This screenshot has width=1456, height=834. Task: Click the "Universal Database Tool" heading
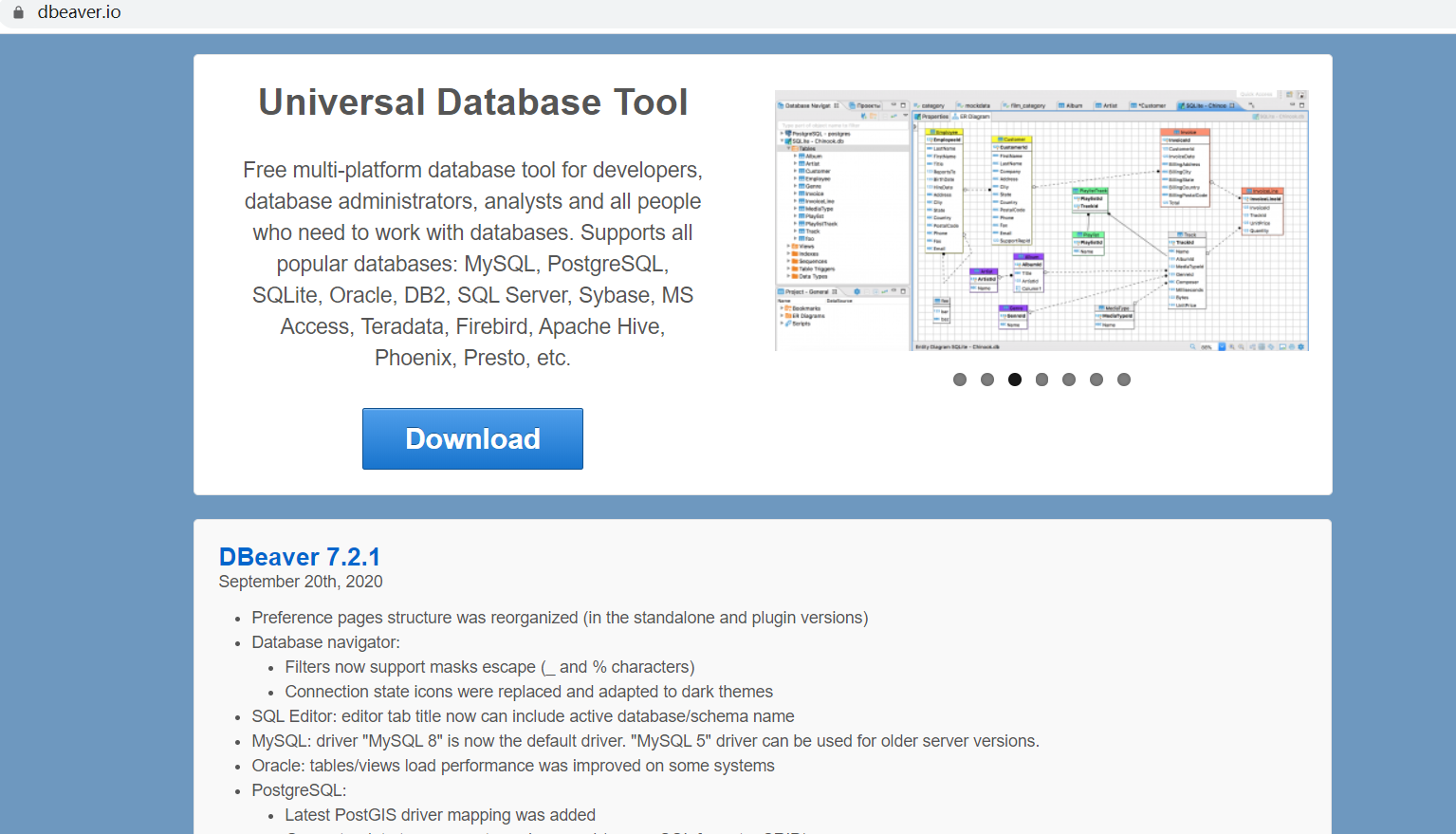click(473, 102)
